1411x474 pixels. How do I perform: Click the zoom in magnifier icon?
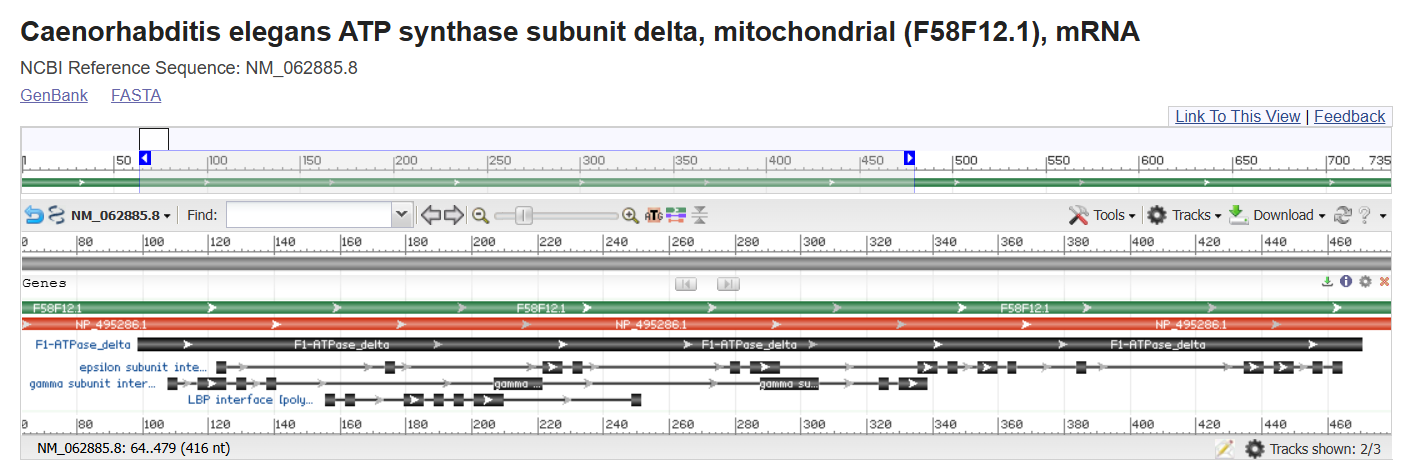click(x=630, y=215)
